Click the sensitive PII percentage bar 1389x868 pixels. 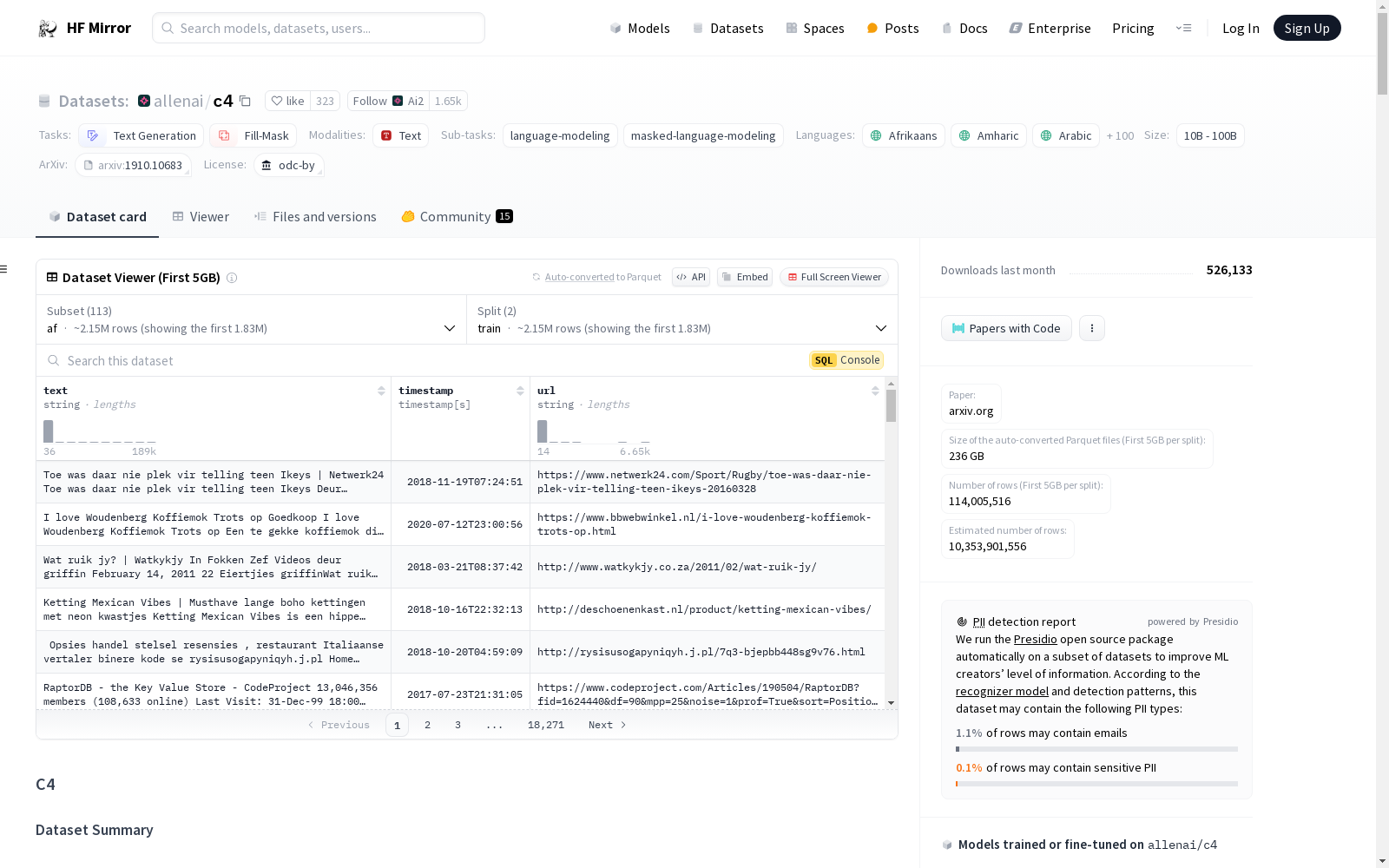tap(1096, 784)
